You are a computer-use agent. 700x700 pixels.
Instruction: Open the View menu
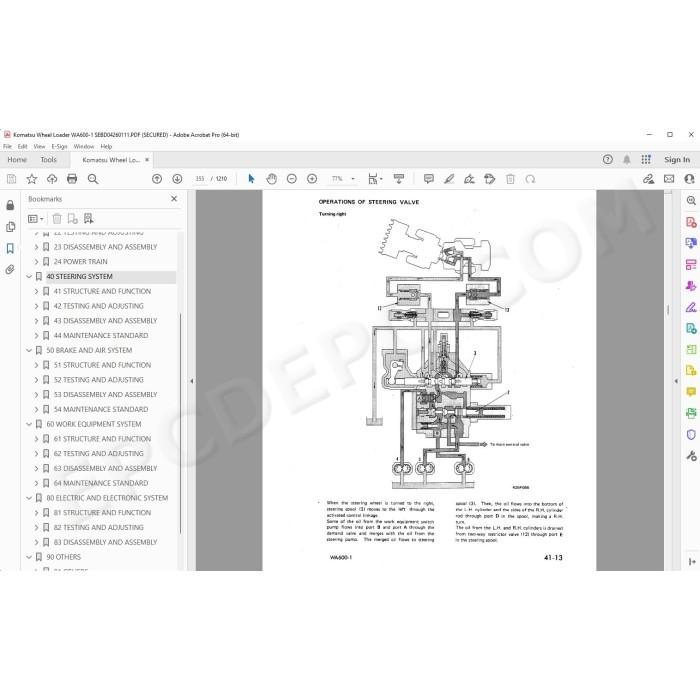[x=39, y=146]
